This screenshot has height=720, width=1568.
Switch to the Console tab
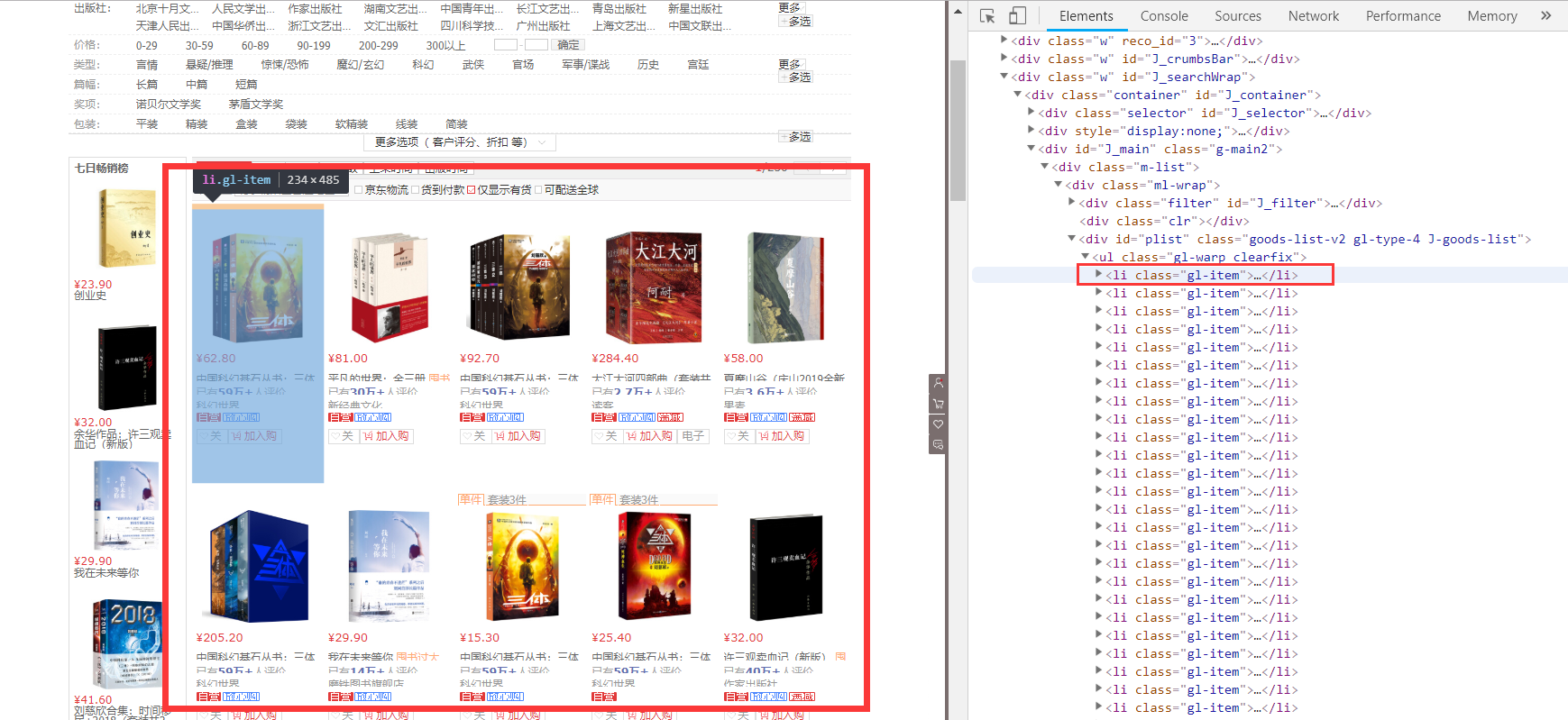[x=1164, y=16]
